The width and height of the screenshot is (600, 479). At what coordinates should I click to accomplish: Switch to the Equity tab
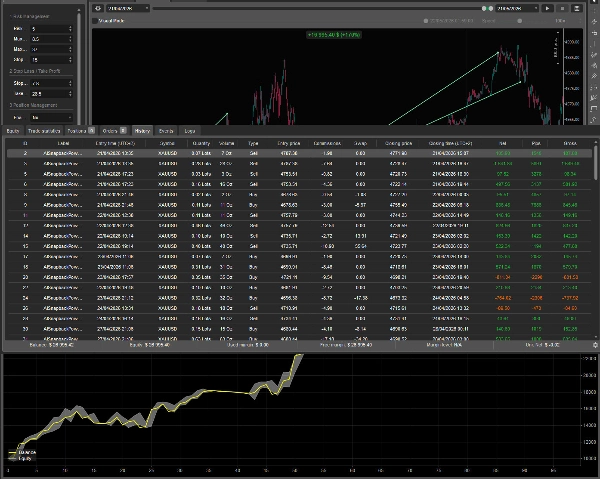click(13, 131)
